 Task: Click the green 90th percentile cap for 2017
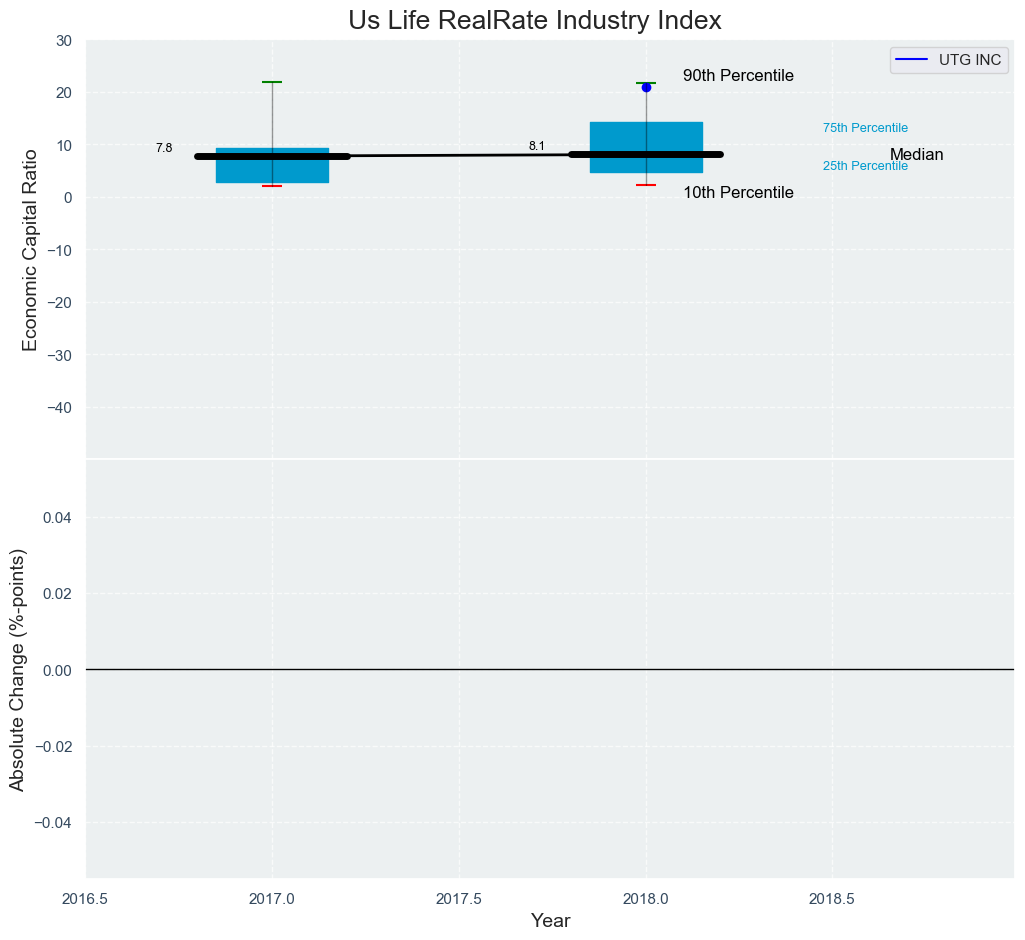click(272, 82)
